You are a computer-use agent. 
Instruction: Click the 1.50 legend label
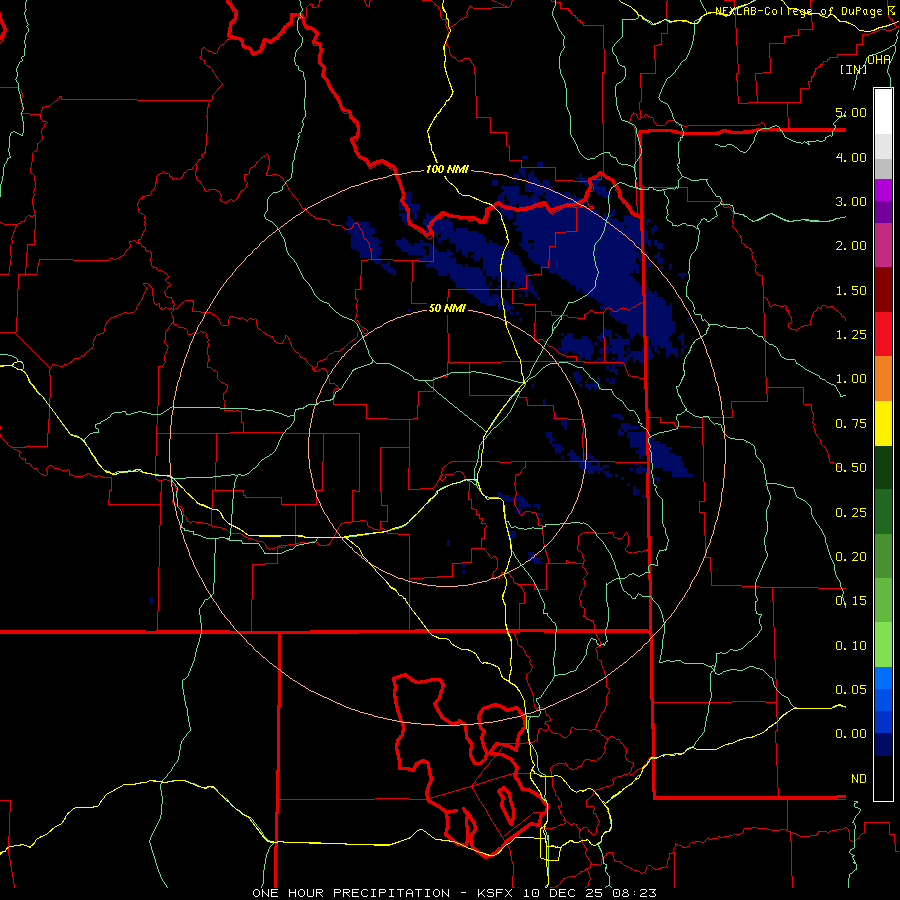pos(851,290)
